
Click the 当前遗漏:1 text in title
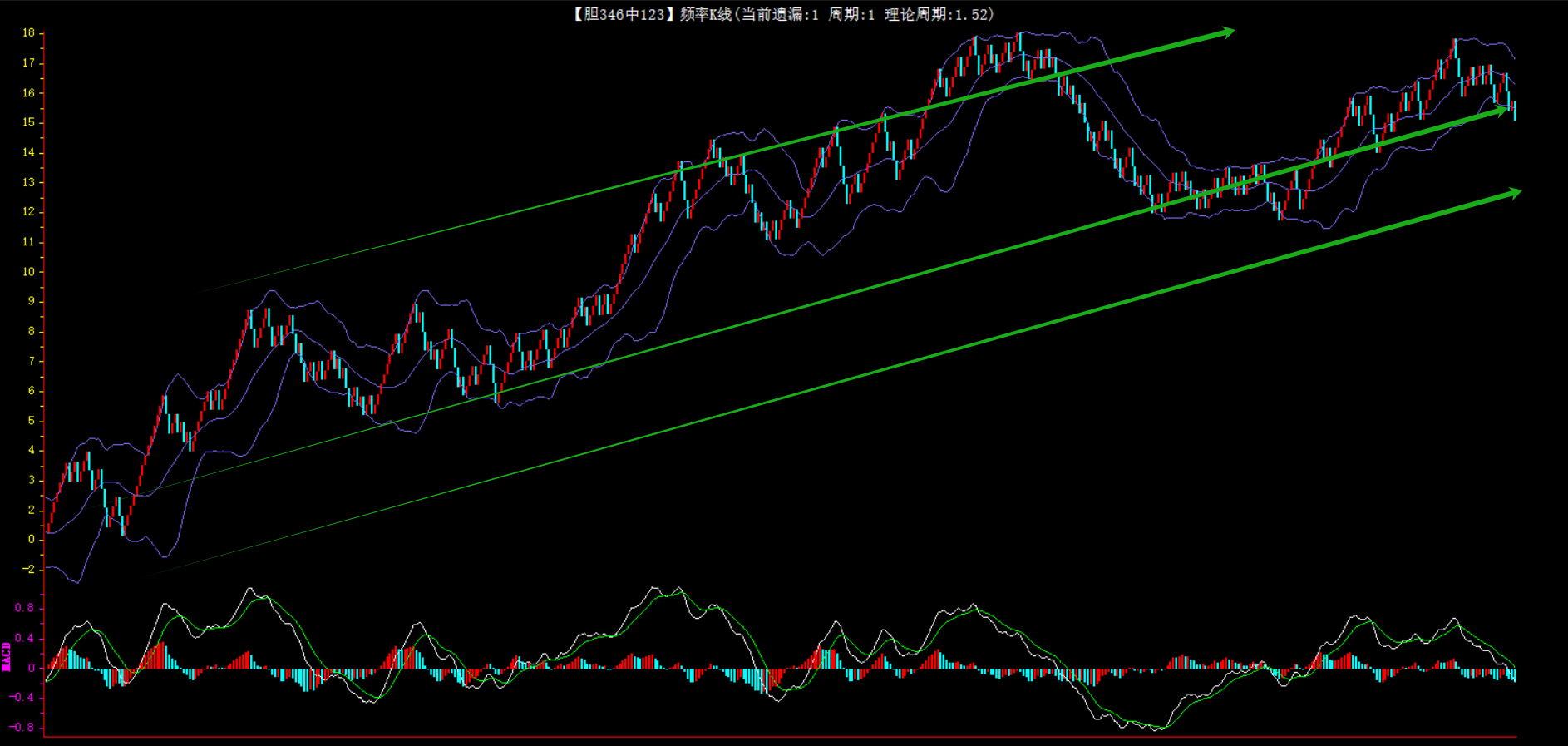[780, 14]
